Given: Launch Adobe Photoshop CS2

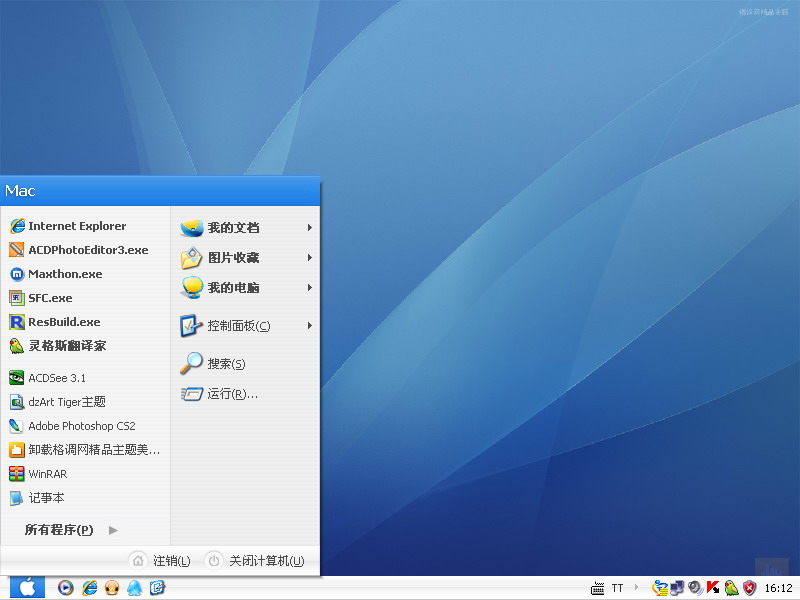Looking at the screenshot, I should [x=86, y=426].
